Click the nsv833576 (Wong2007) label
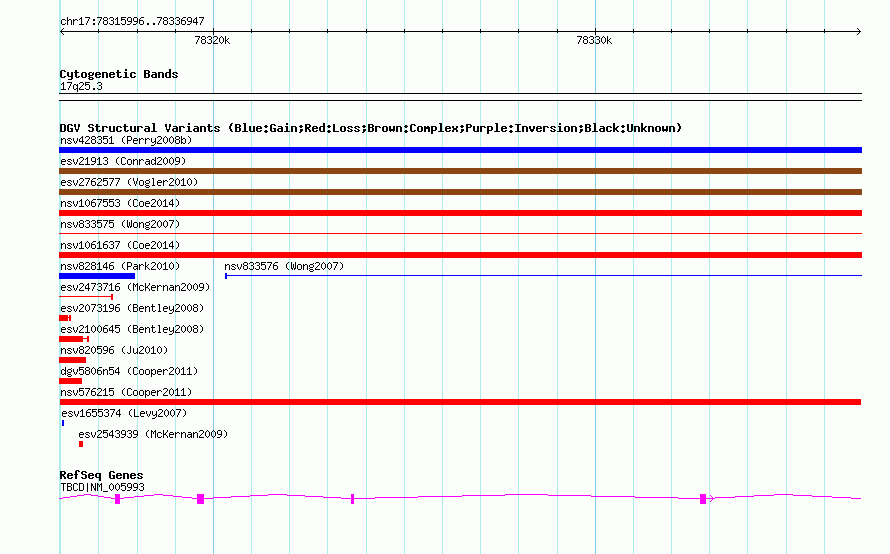The height and width of the screenshot is (554, 890). tap(284, 266)
